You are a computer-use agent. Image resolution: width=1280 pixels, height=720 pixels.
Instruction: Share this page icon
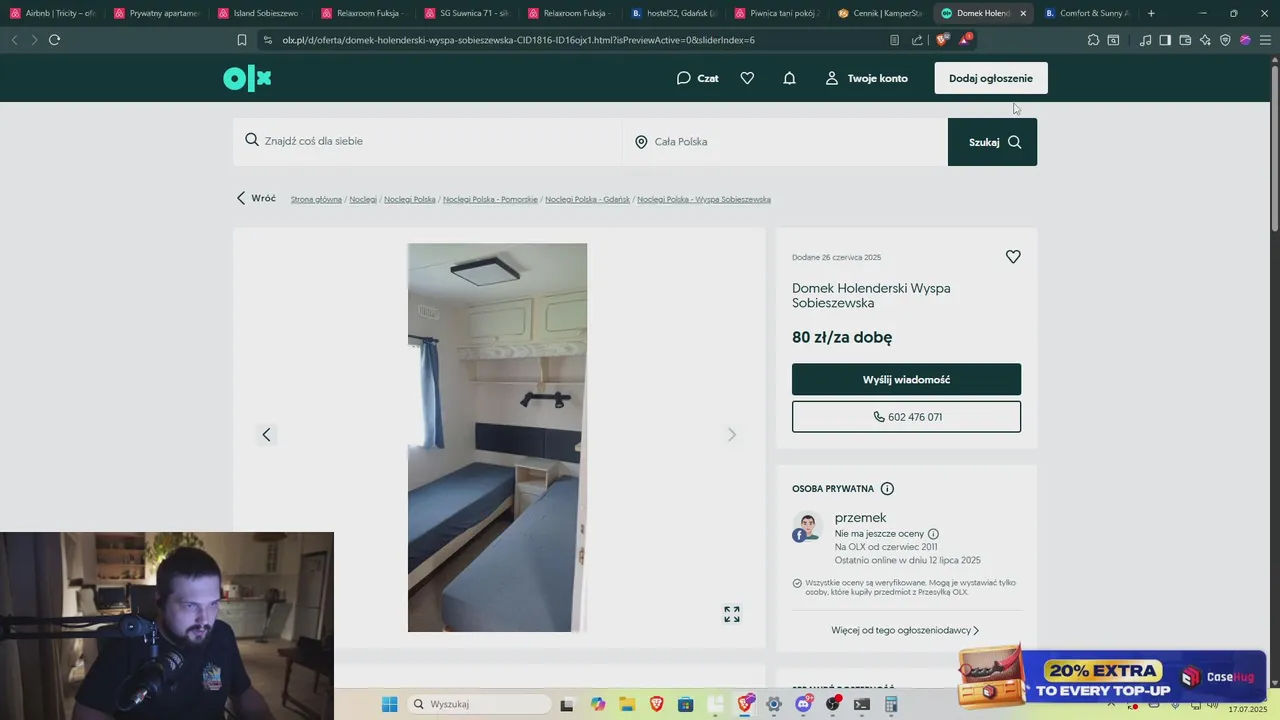[917, 40]
